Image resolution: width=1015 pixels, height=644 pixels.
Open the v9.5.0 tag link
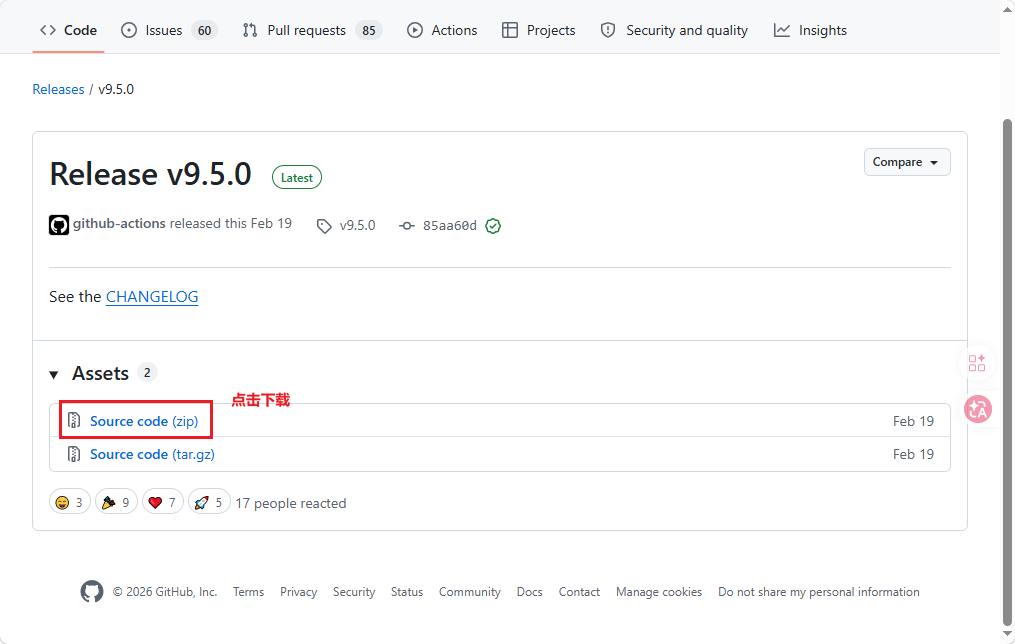pyautogui.click(x=357, y=225)
